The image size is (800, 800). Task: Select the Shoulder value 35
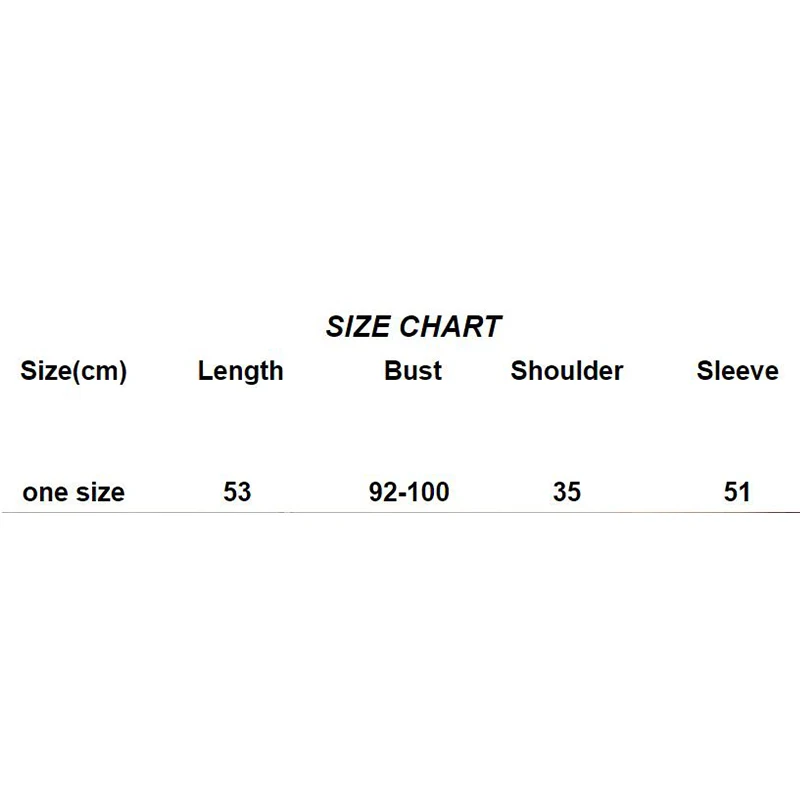pyautogui.click(x=566, y=492)
